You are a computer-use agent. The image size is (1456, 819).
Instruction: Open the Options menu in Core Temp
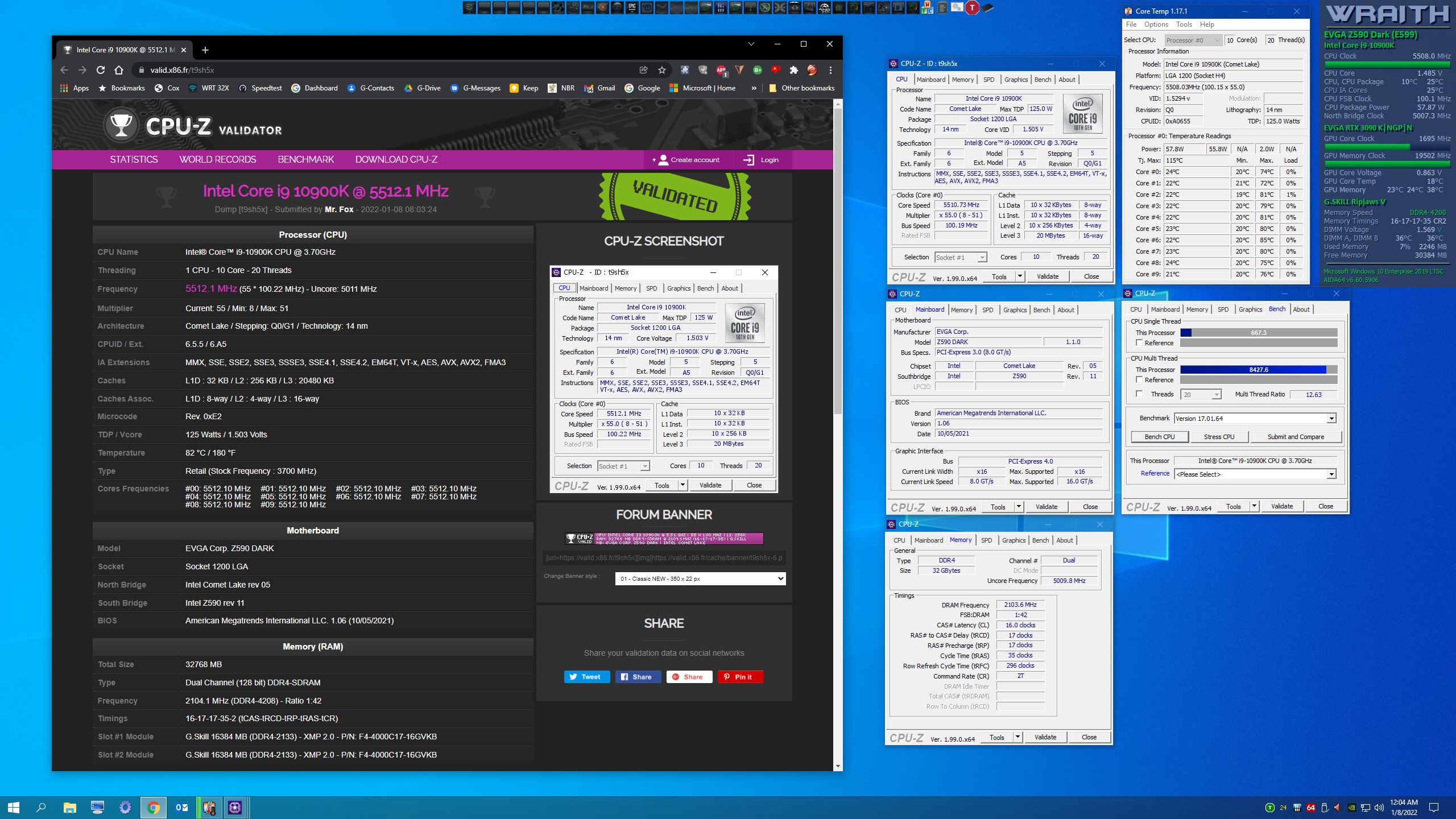click(1156, 24)
